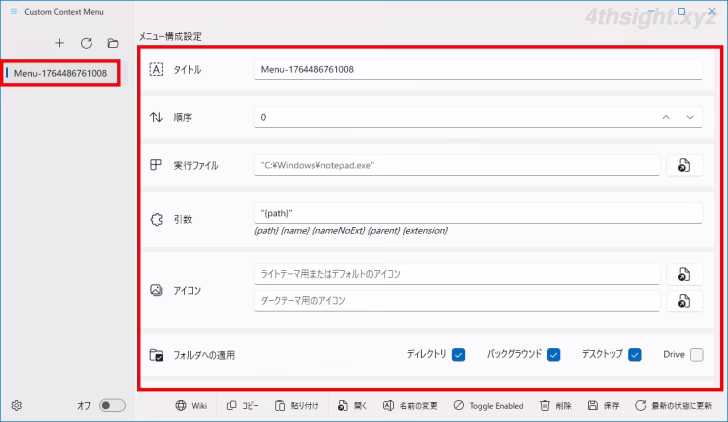
Task: Click the 開く open button
Action: pyautogui.click(x=352, y=405)
